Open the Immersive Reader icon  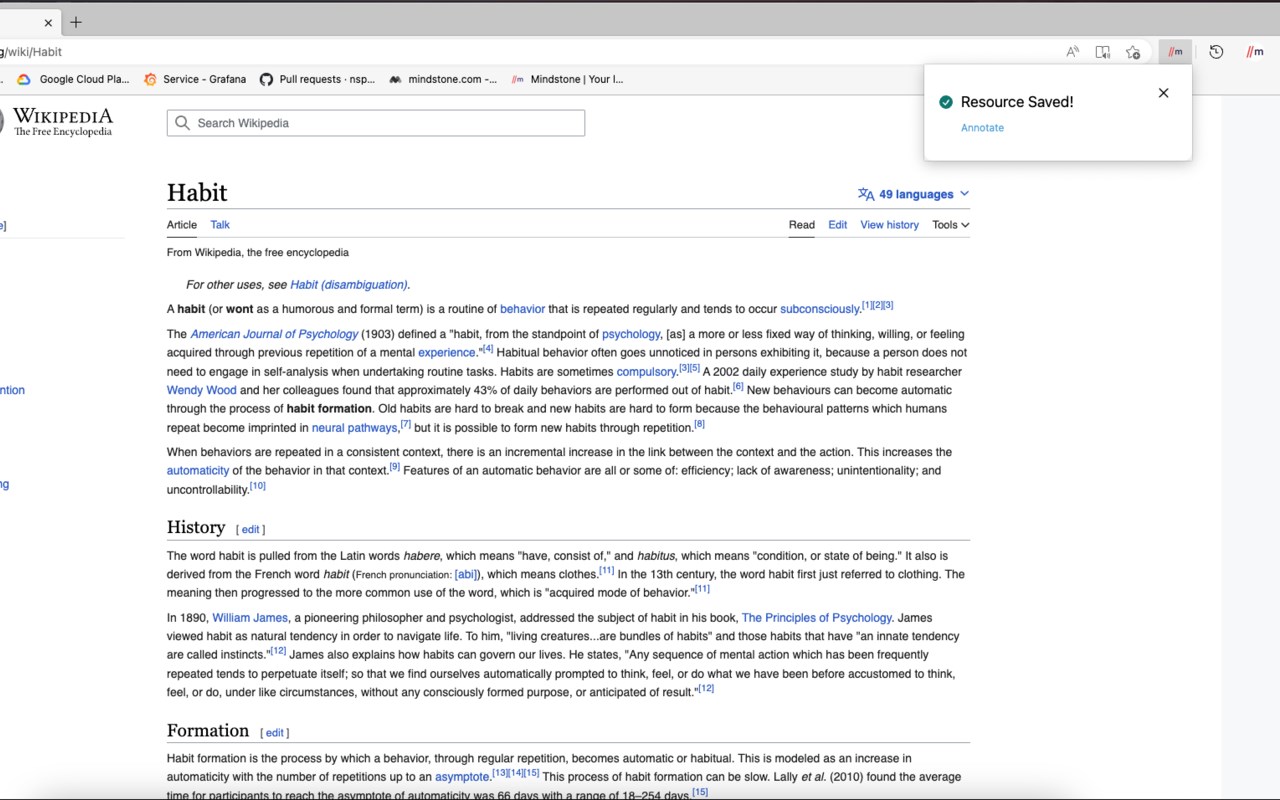(1103, 52)
